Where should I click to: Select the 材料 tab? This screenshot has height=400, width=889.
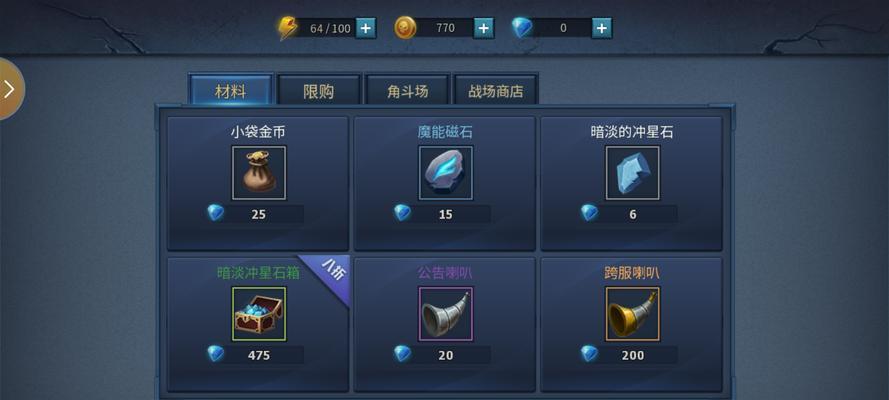tap(231, 91)
